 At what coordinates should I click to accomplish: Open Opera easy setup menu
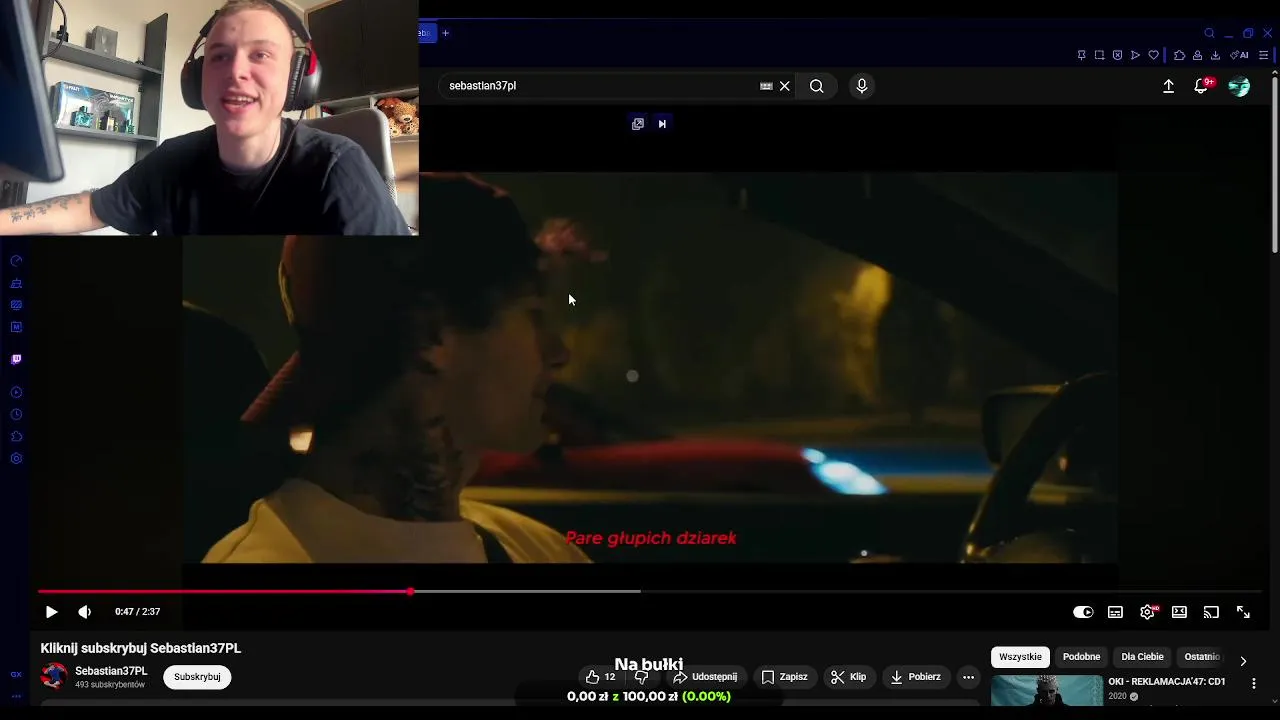pos(1264,55)
